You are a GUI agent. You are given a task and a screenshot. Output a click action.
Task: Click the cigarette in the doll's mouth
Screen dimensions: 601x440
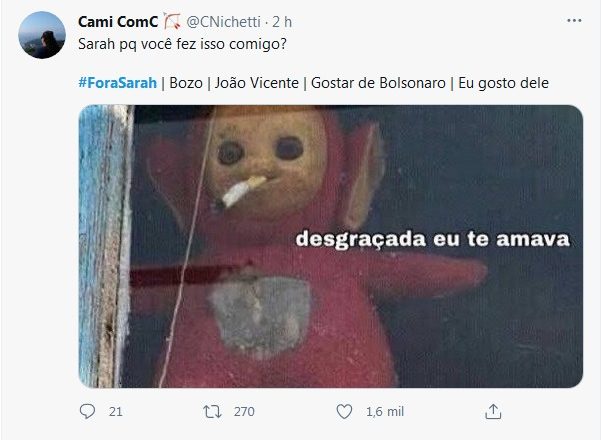242,190
